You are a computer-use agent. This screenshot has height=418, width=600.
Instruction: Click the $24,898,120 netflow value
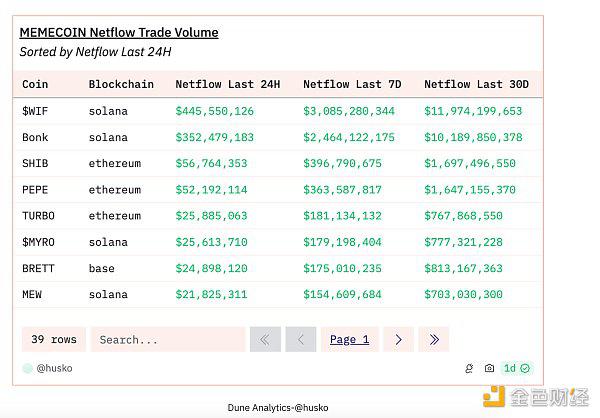coord(211,268)
